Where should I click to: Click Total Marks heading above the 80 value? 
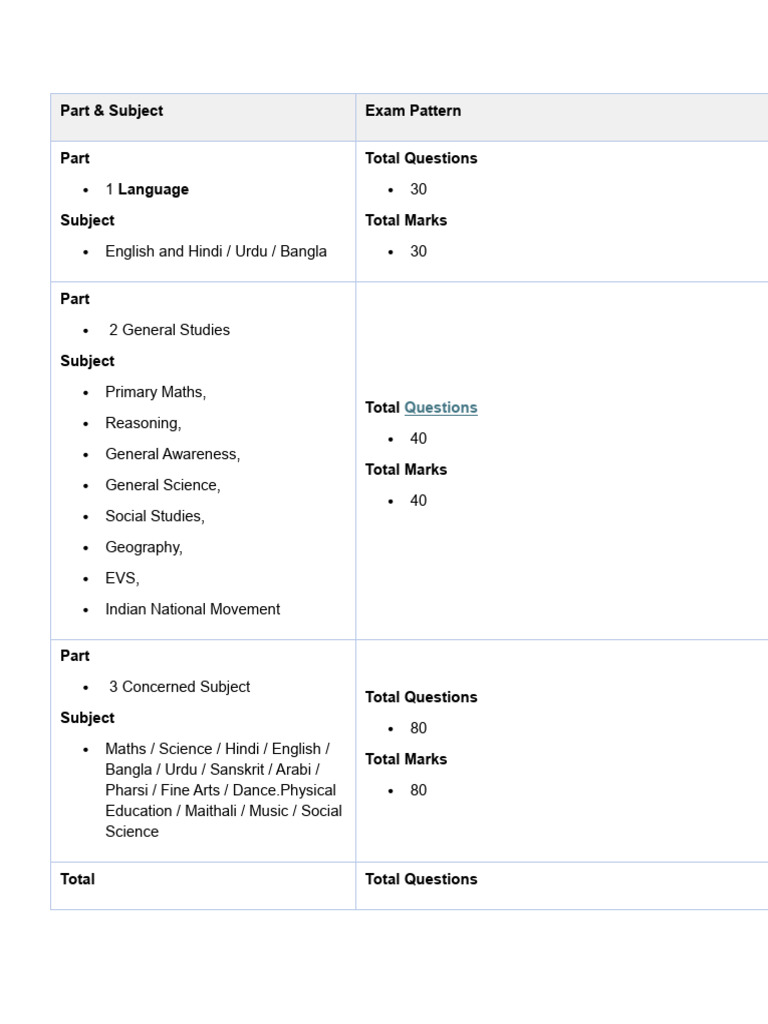point(406,759)
